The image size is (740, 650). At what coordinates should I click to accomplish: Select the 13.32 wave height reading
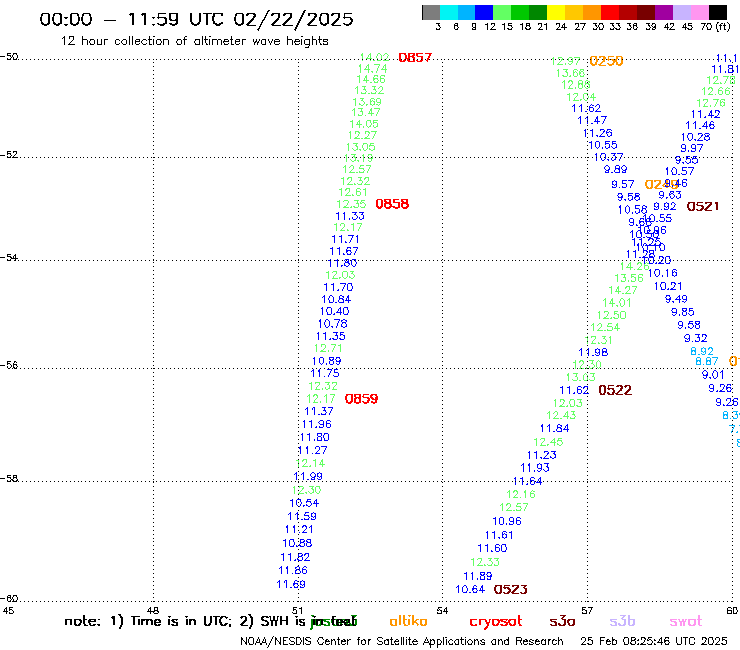tap(369, 90)
